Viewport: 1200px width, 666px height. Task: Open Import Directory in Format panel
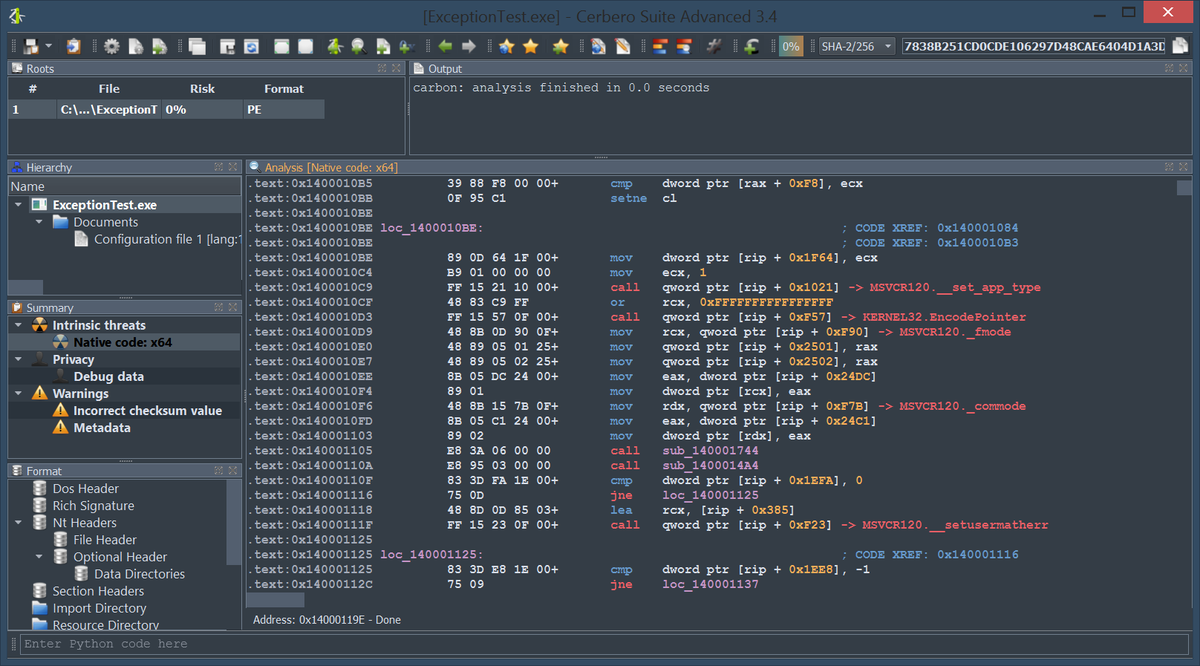(x=99, y=608)
